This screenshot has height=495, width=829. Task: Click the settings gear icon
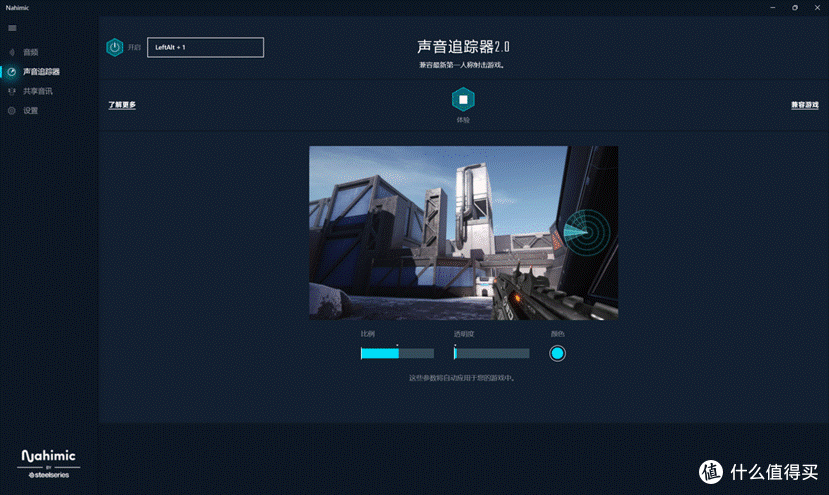coord(12,111)
